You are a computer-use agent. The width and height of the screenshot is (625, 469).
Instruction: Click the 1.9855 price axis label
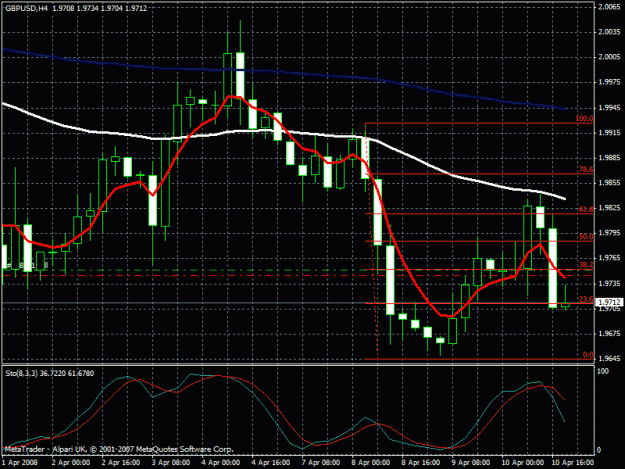[x=609, y=183]
